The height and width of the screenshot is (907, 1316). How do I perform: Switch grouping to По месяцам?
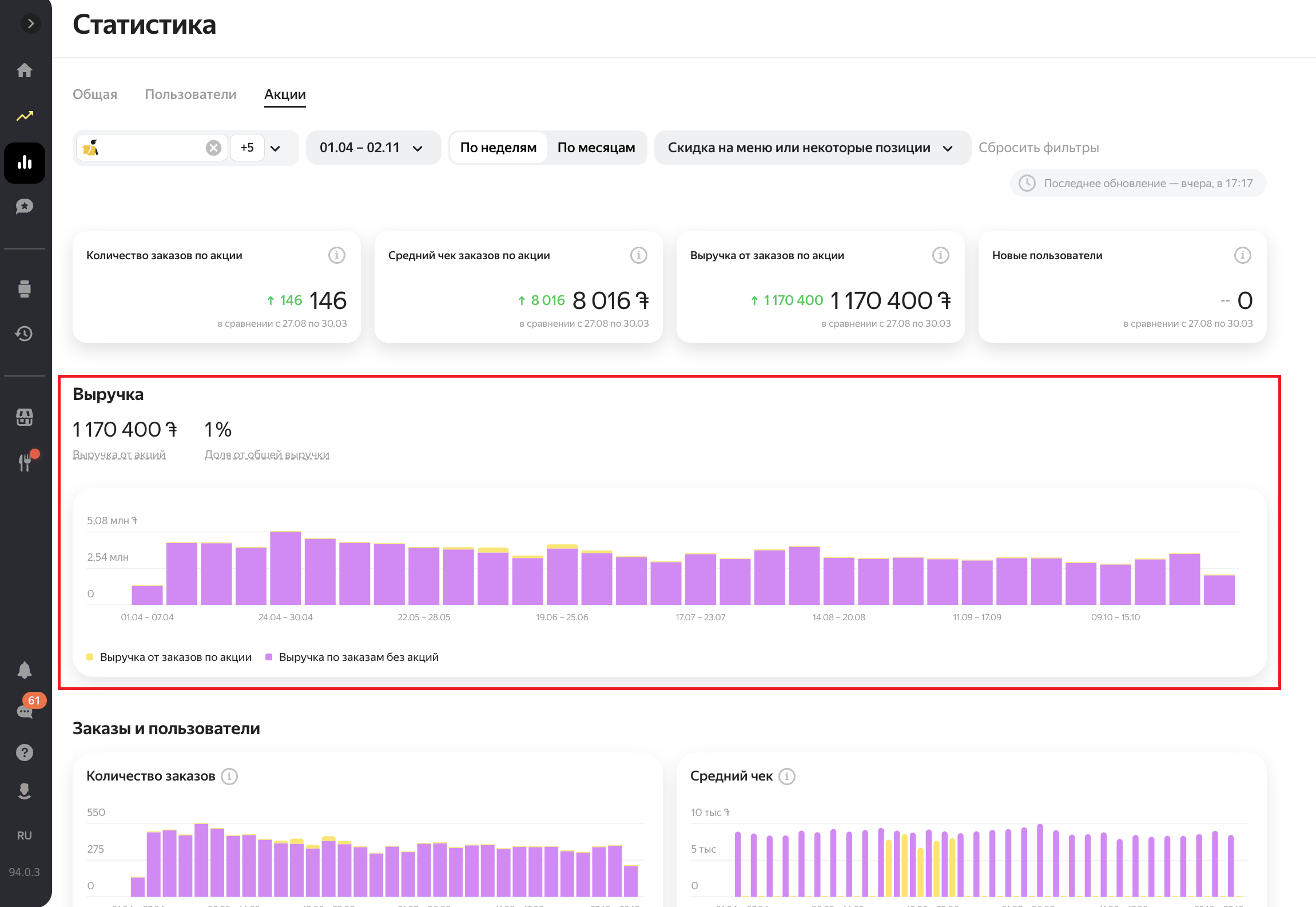coord(596,148)
